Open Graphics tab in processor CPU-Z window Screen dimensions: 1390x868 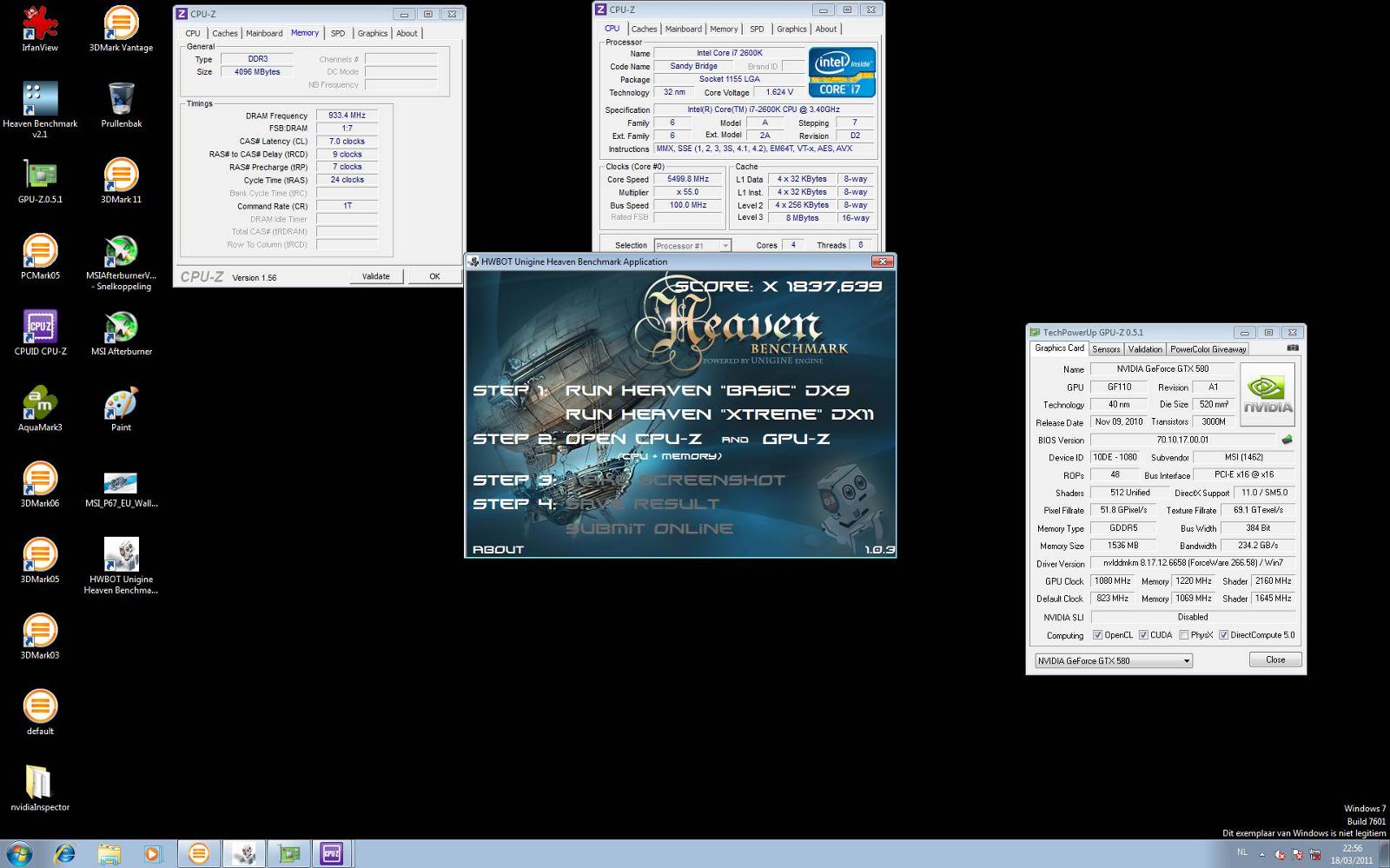coord(791,29)
